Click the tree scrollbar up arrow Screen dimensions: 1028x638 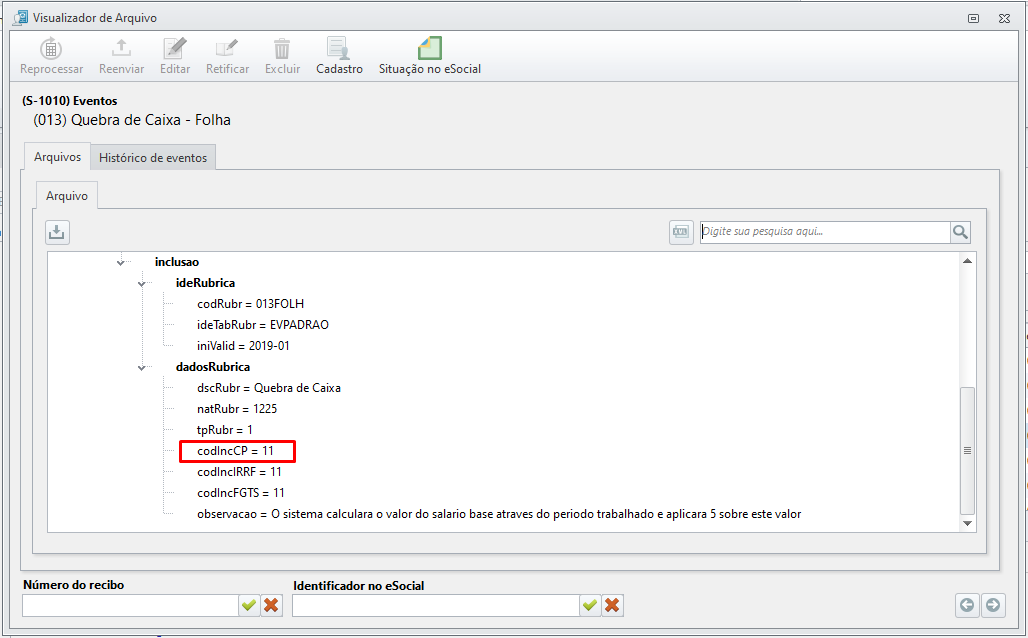(x=967, y=261)
